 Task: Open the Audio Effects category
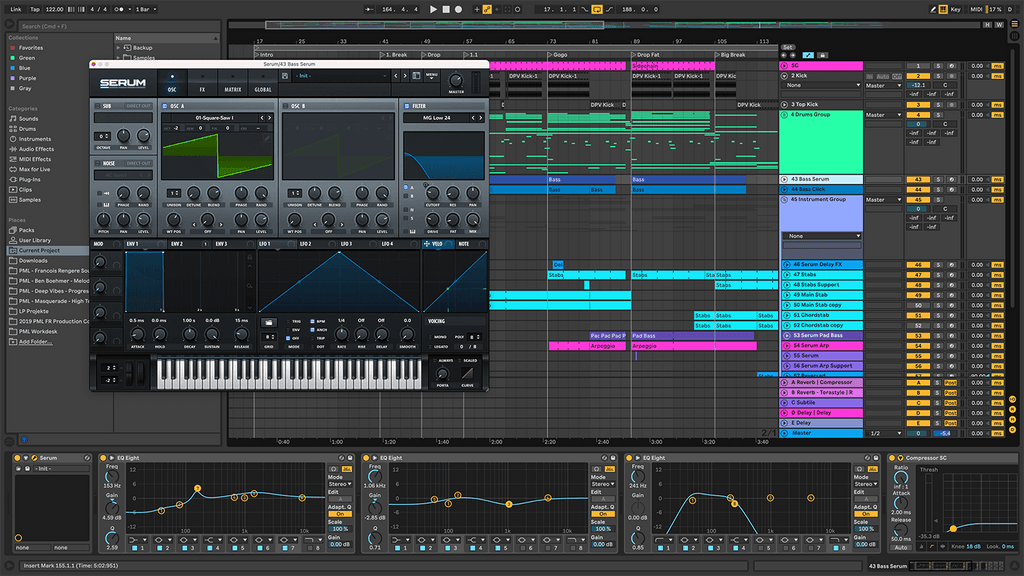click(36, 149)
